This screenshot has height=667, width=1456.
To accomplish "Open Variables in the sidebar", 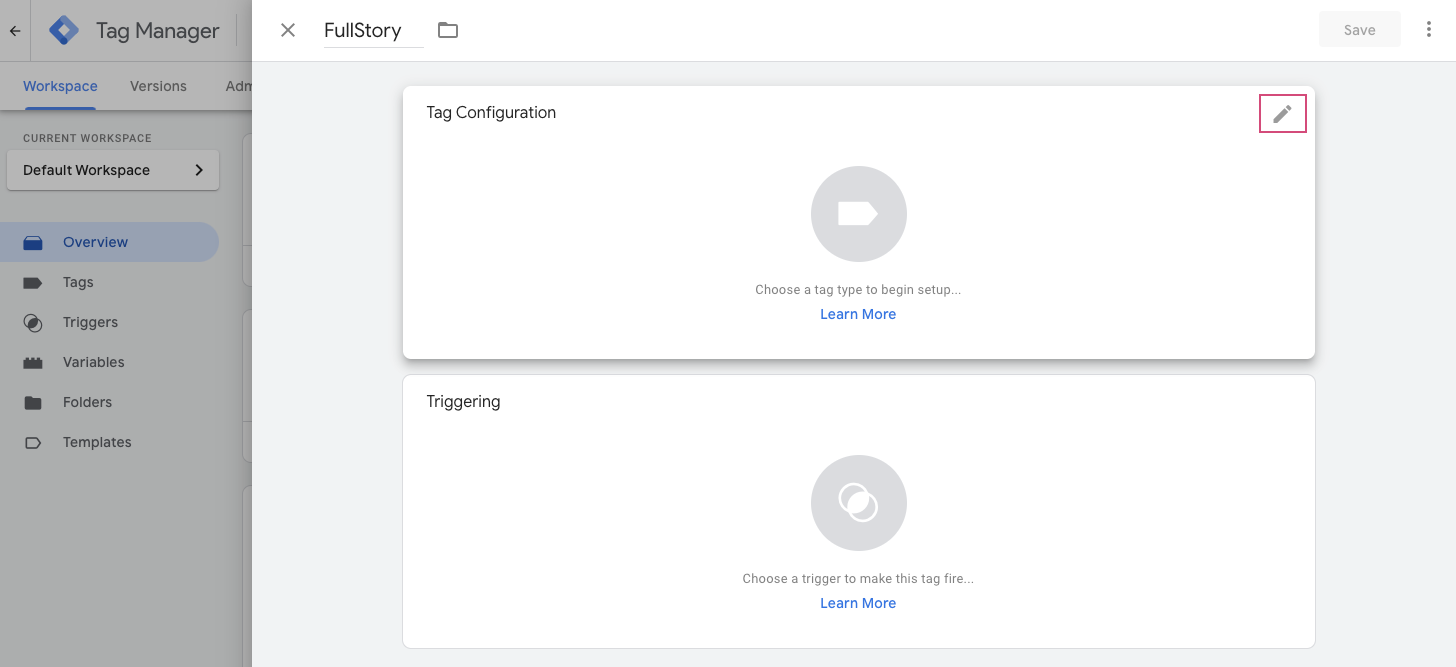I will (93, 362).
